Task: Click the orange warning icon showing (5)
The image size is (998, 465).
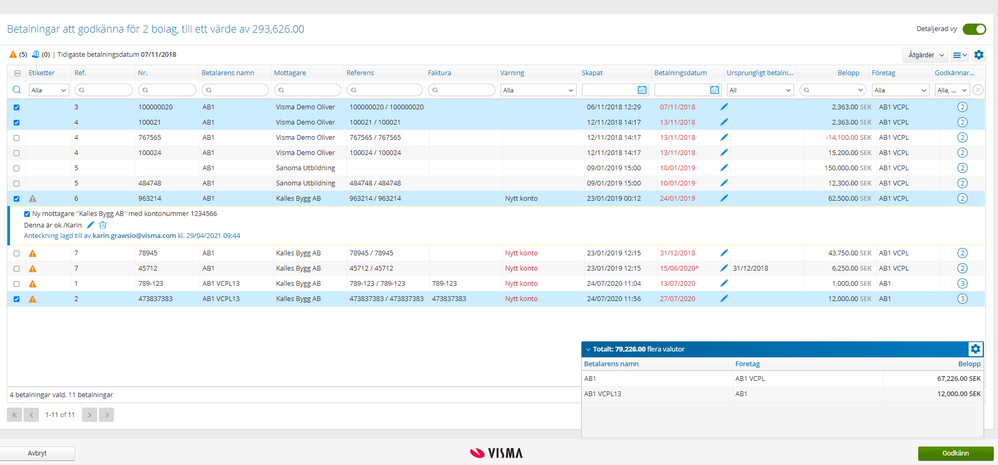Action: click(x=13, y=55)
